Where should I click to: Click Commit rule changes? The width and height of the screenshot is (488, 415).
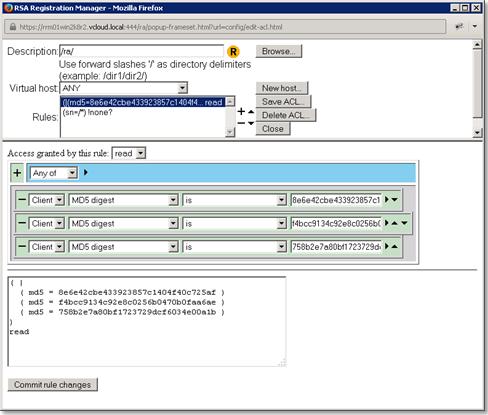pyautogui.click(x=52, y=385)
